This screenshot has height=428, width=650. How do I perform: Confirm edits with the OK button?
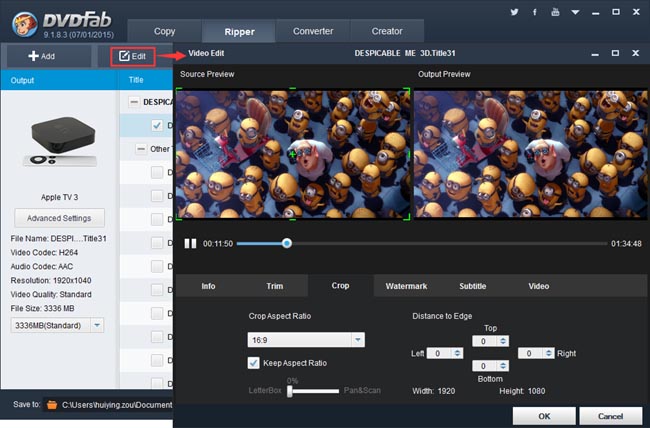(544, 416)
